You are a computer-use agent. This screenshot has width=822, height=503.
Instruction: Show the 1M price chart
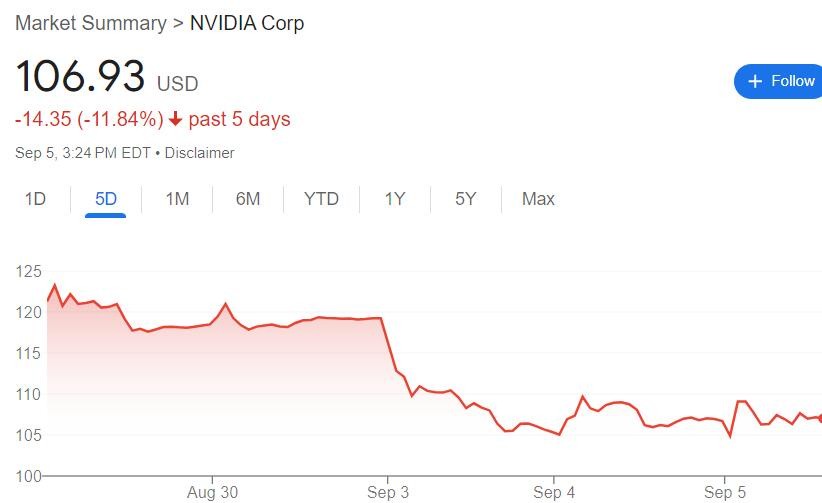(177, 199)
